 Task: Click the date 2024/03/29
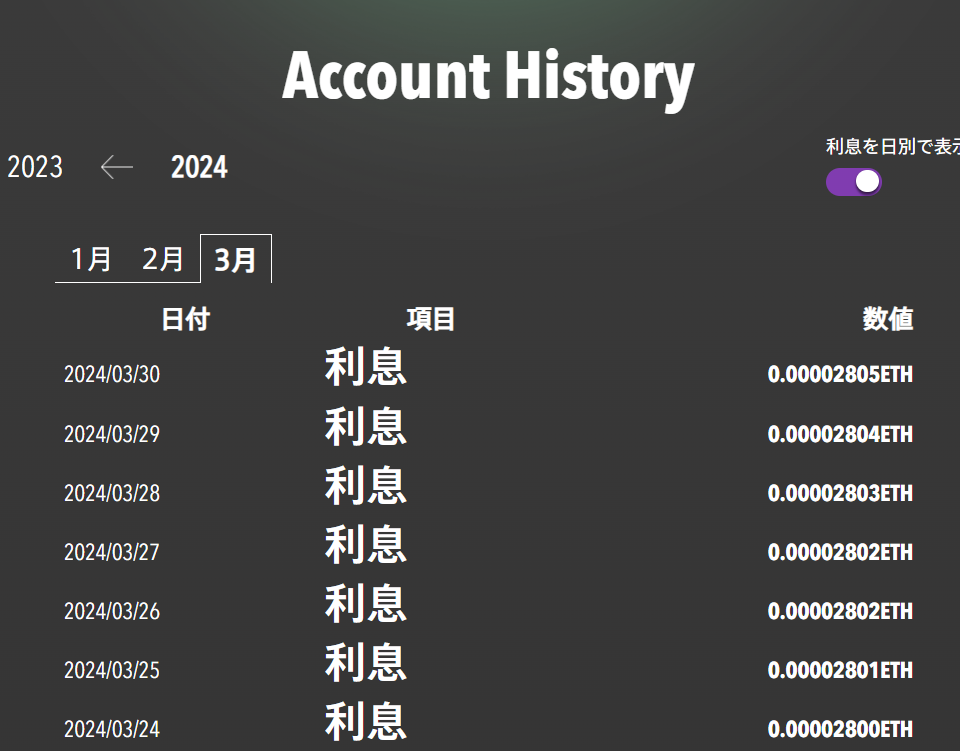[x=112, y=434]
